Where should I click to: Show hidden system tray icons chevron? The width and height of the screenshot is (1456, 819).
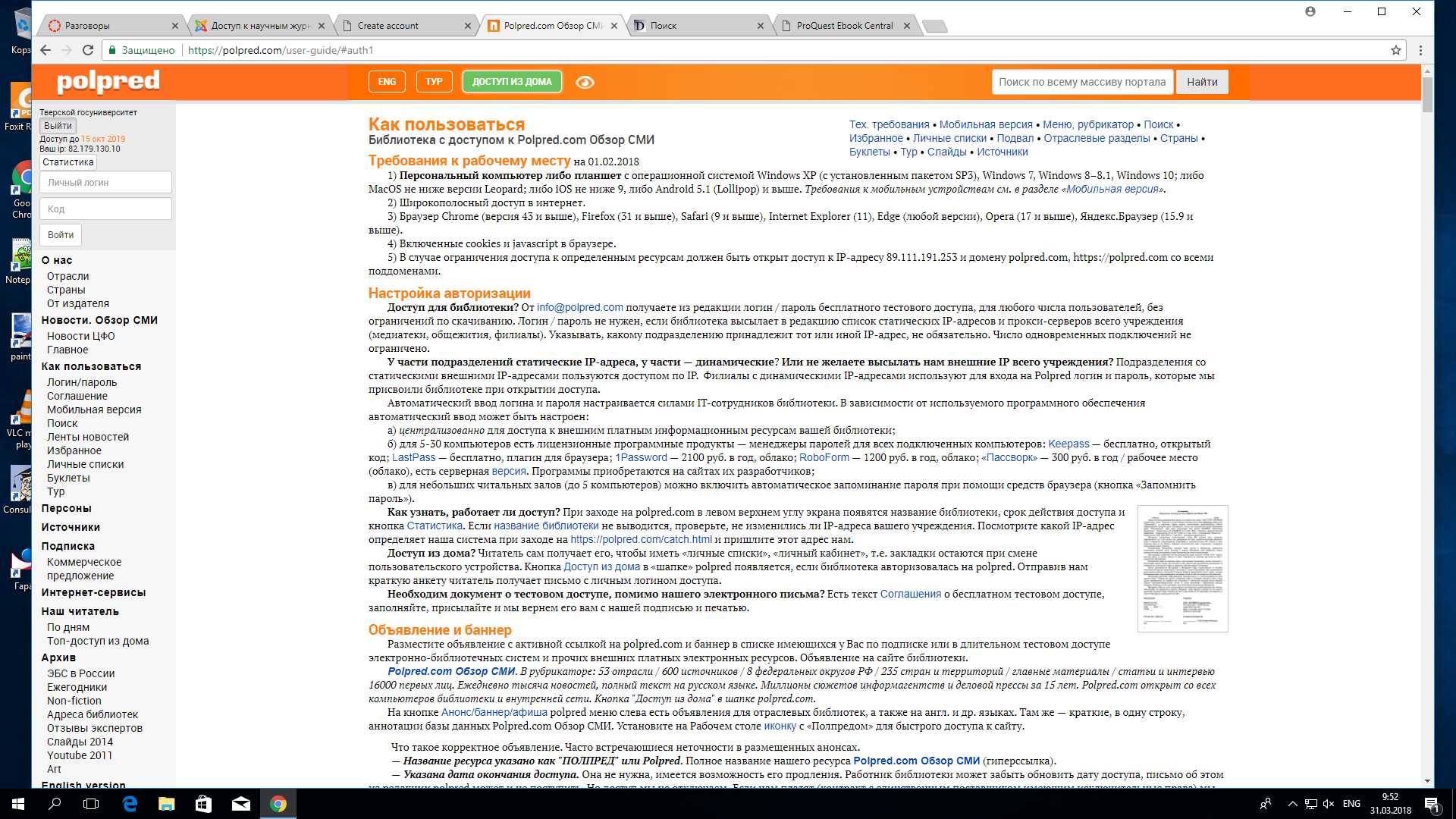coord(1292,804)
